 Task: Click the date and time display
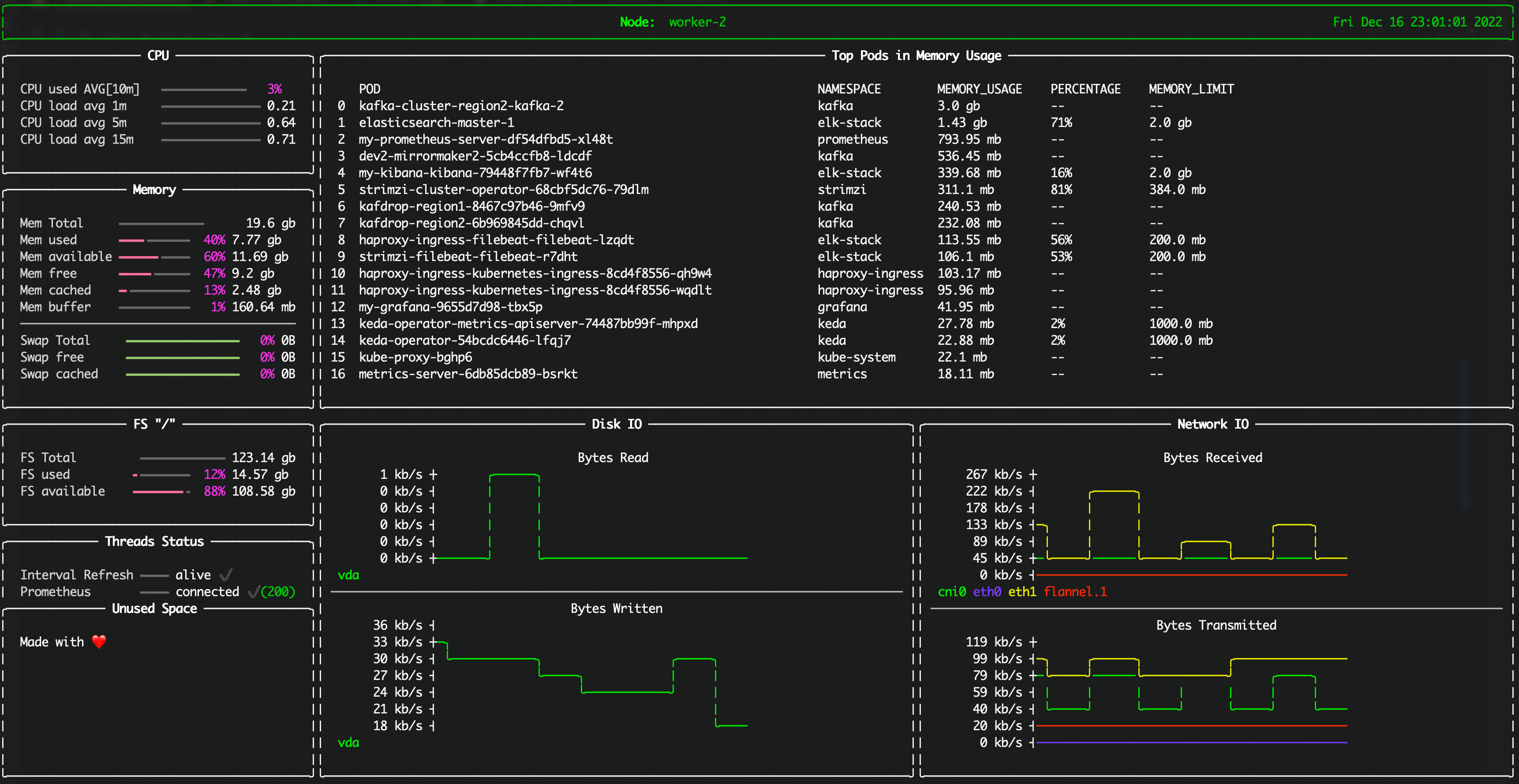(1417, 22)
